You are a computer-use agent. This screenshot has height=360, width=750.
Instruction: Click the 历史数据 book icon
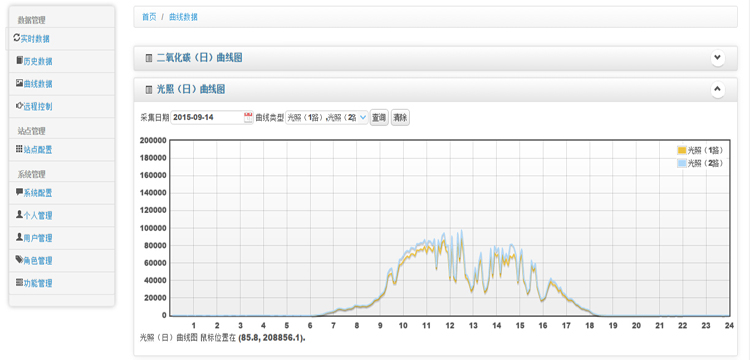coord(19,61)
